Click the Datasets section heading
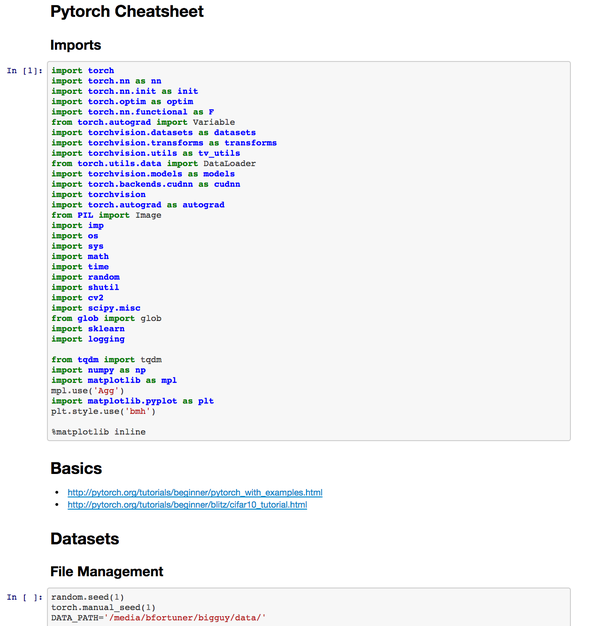This screenshot has width=600, height=626. pos(85,539)
